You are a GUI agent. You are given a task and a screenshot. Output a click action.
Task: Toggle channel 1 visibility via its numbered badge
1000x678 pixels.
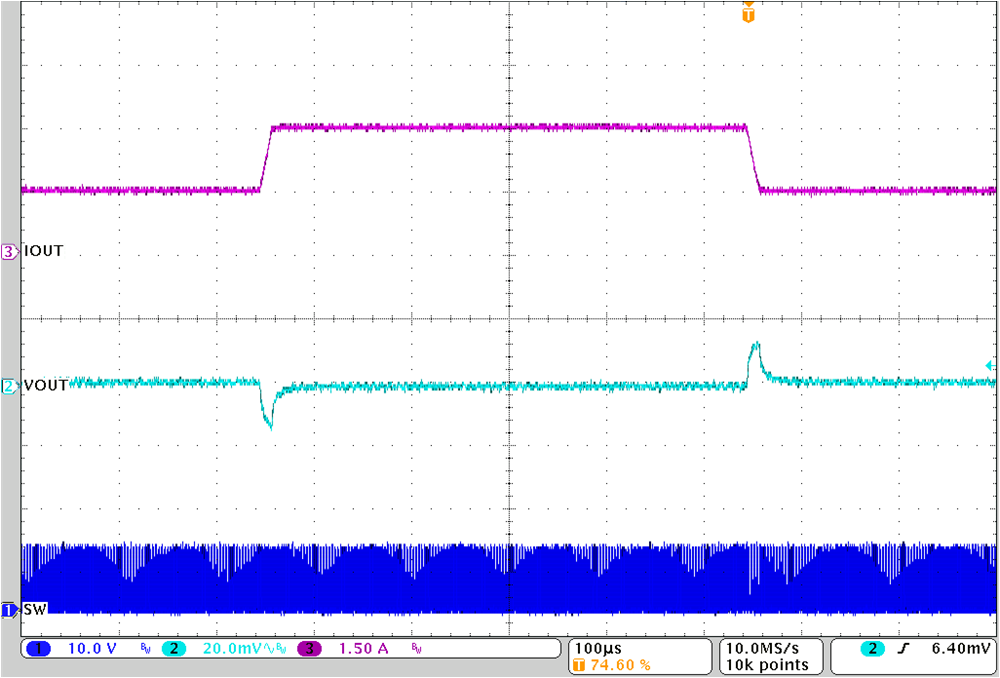(37, 648)
